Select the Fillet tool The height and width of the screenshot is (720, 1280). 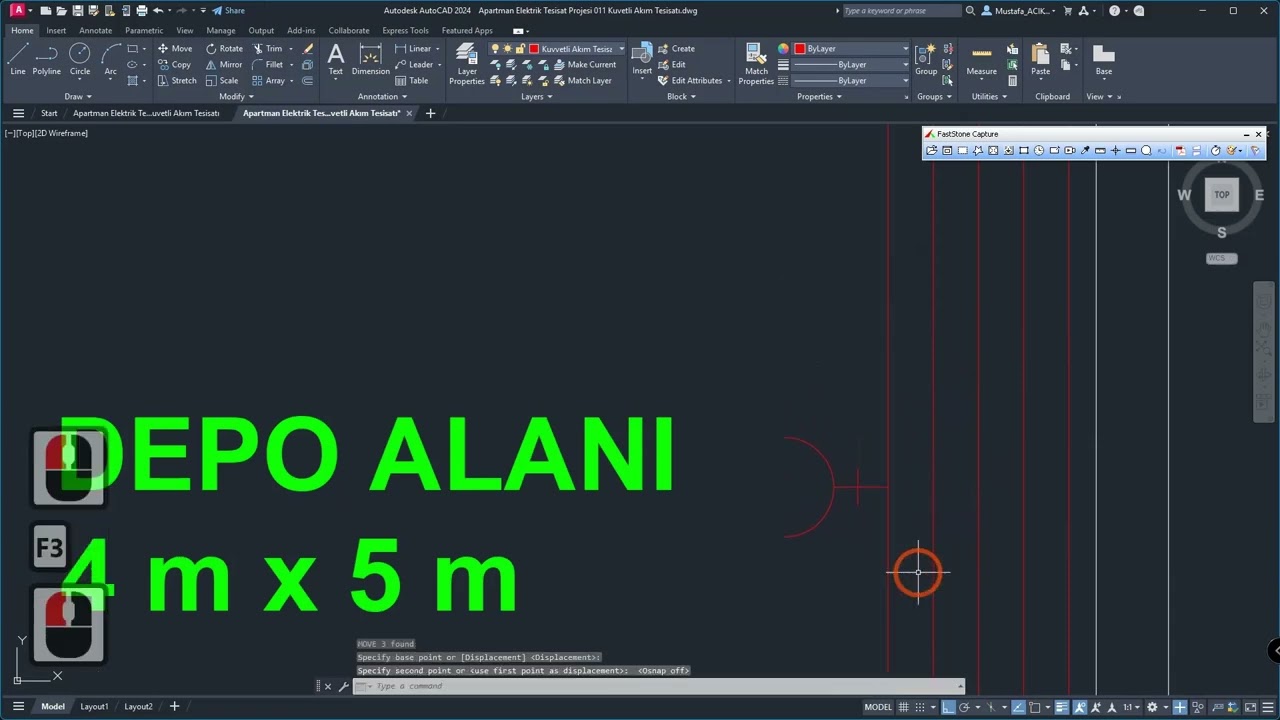[267, 64]
